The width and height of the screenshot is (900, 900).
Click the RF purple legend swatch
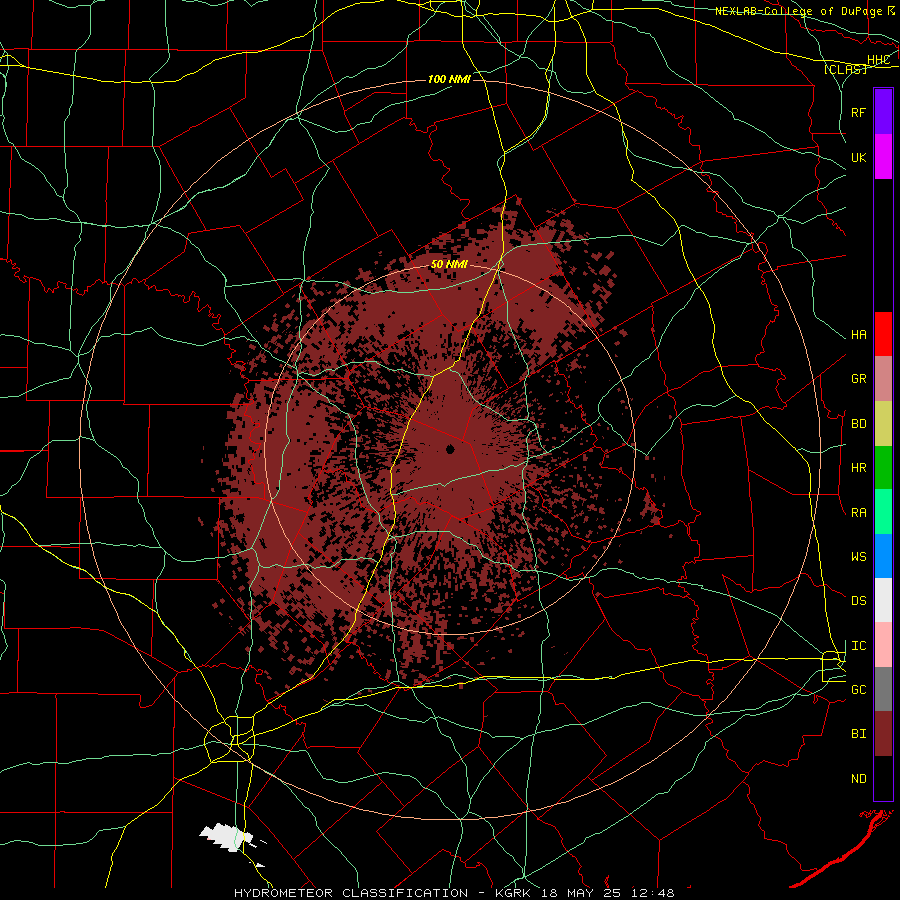[883, 112]
